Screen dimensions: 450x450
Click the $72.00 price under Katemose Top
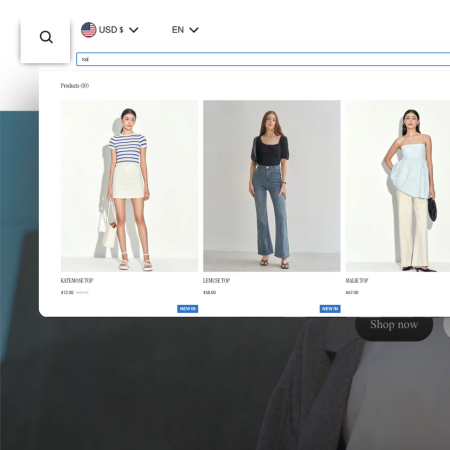[x=67, y=292]
